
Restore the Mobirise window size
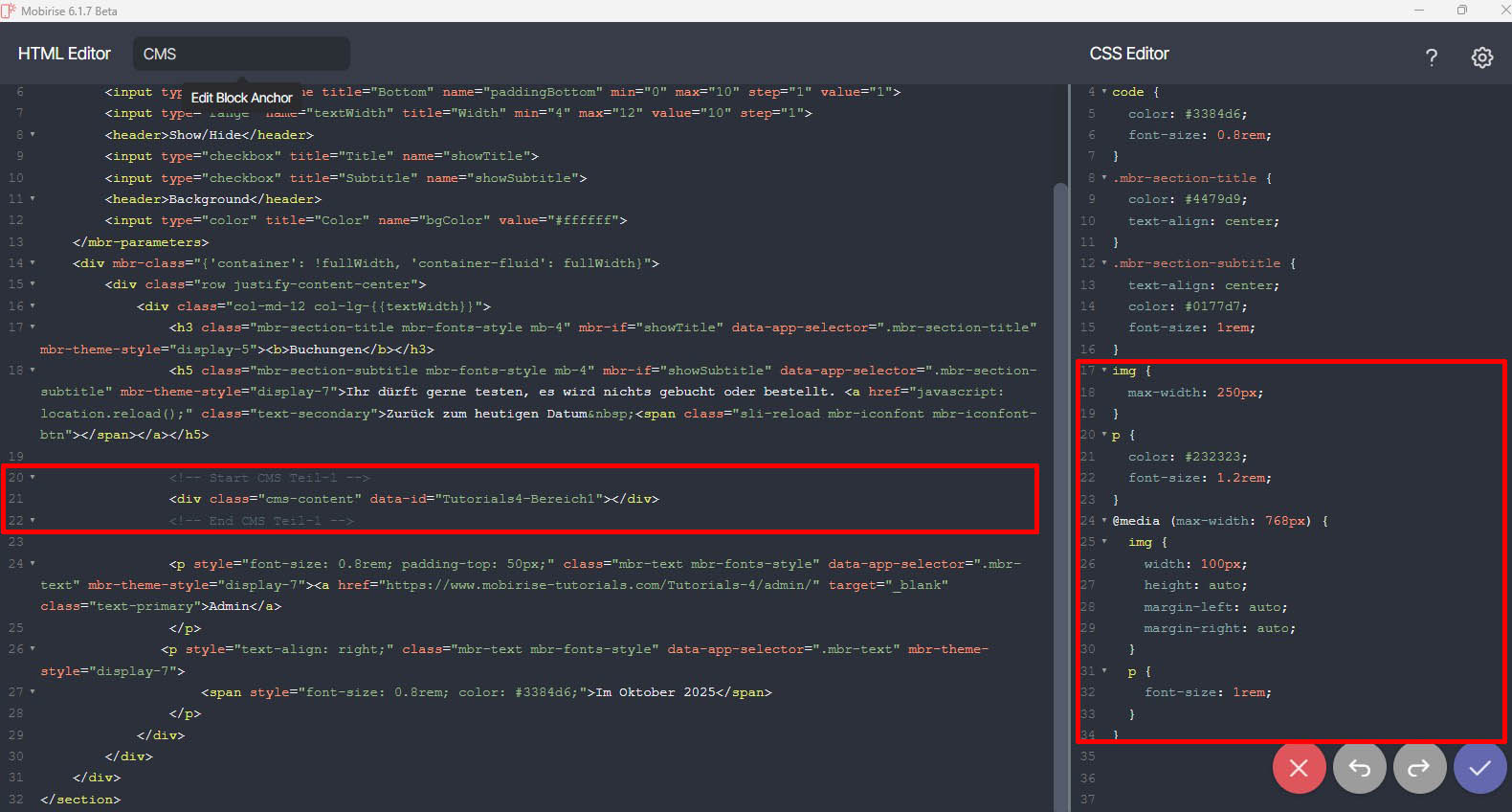coord(1461,11)
